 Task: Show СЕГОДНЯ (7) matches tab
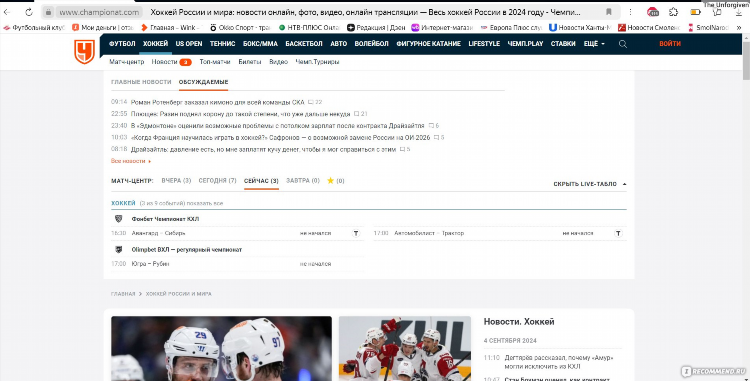218,181
